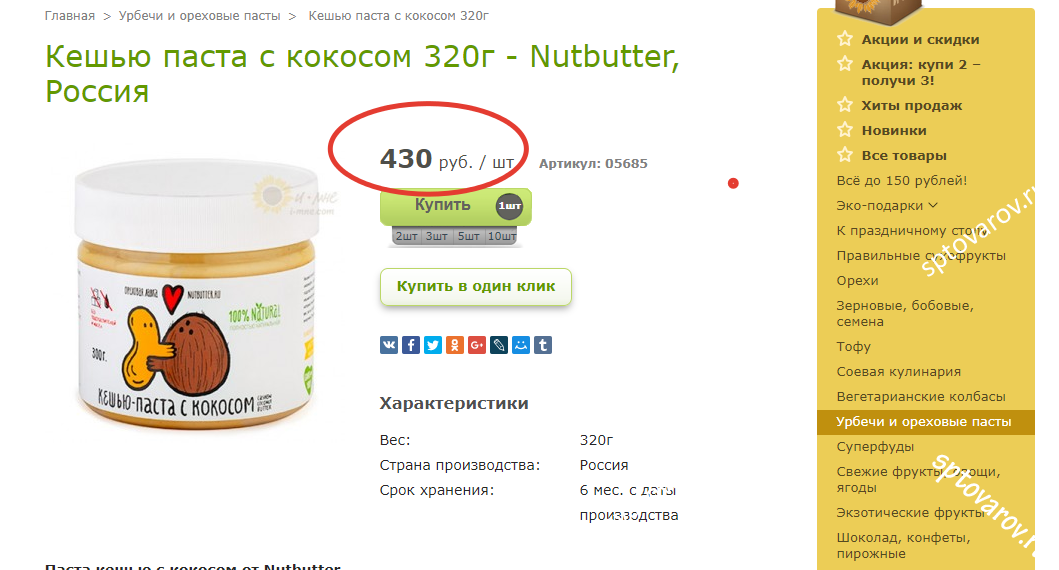Viewport: 1059px width, 570px height.
Task: Click the cashew paste jar image
Action: click(x=197, y=294)
